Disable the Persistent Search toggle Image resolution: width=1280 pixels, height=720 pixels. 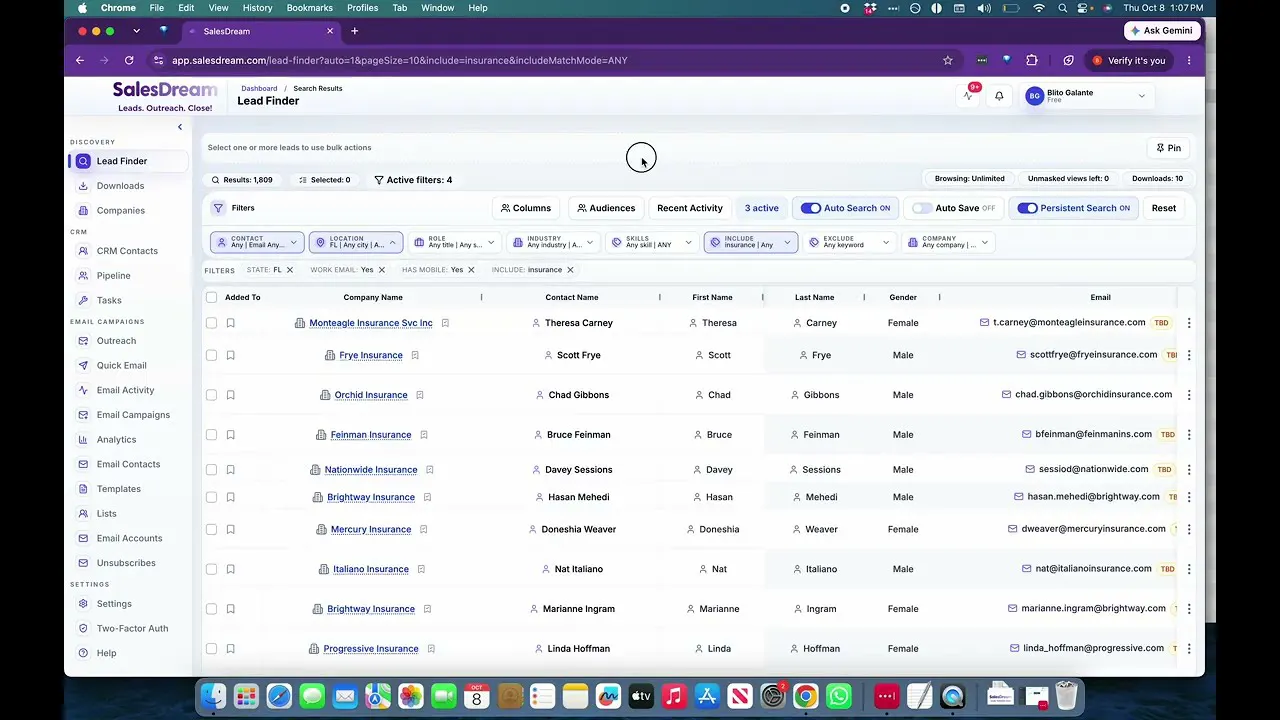coord(1027,208)
